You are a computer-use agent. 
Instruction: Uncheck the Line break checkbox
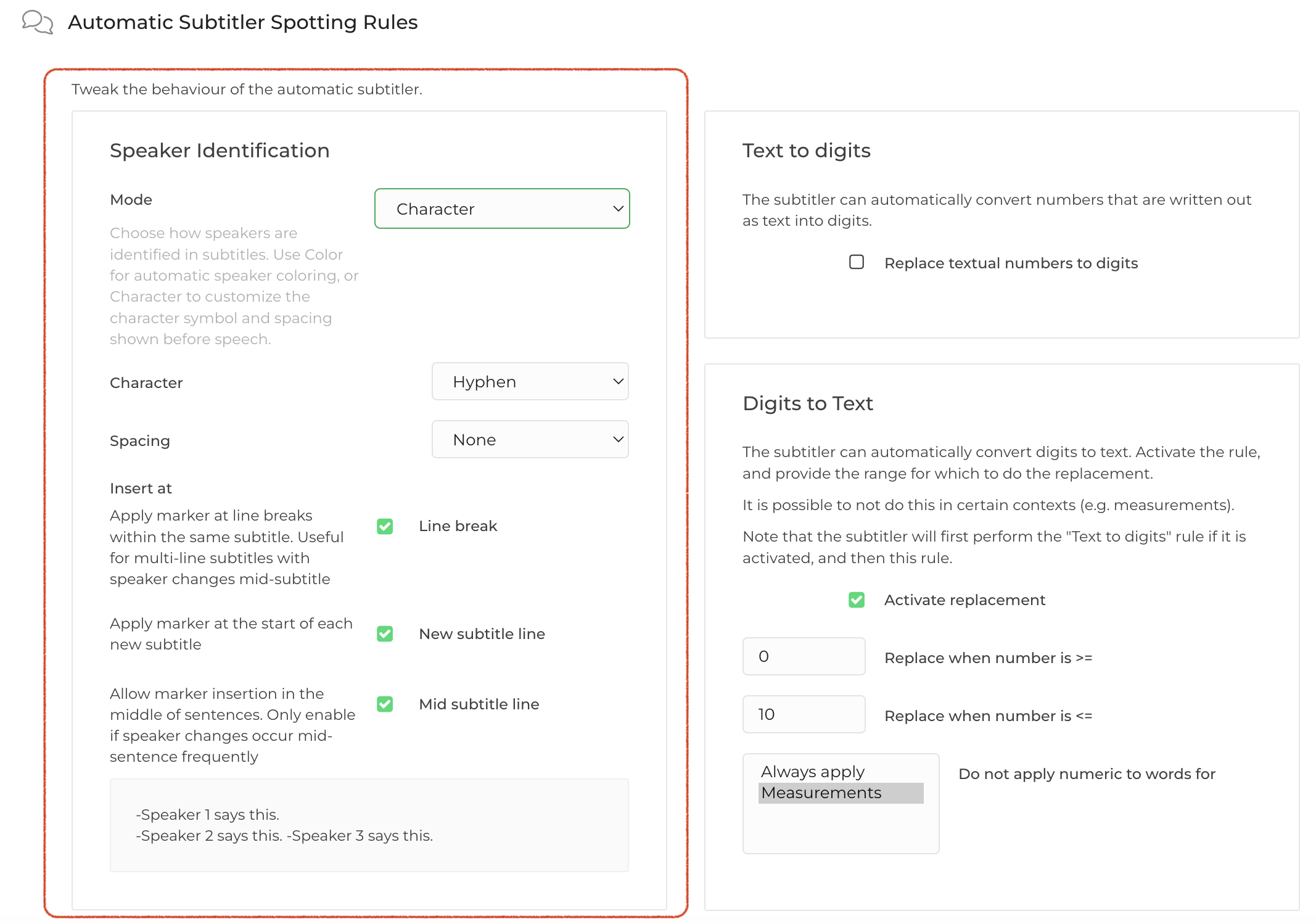coord(385,526)
